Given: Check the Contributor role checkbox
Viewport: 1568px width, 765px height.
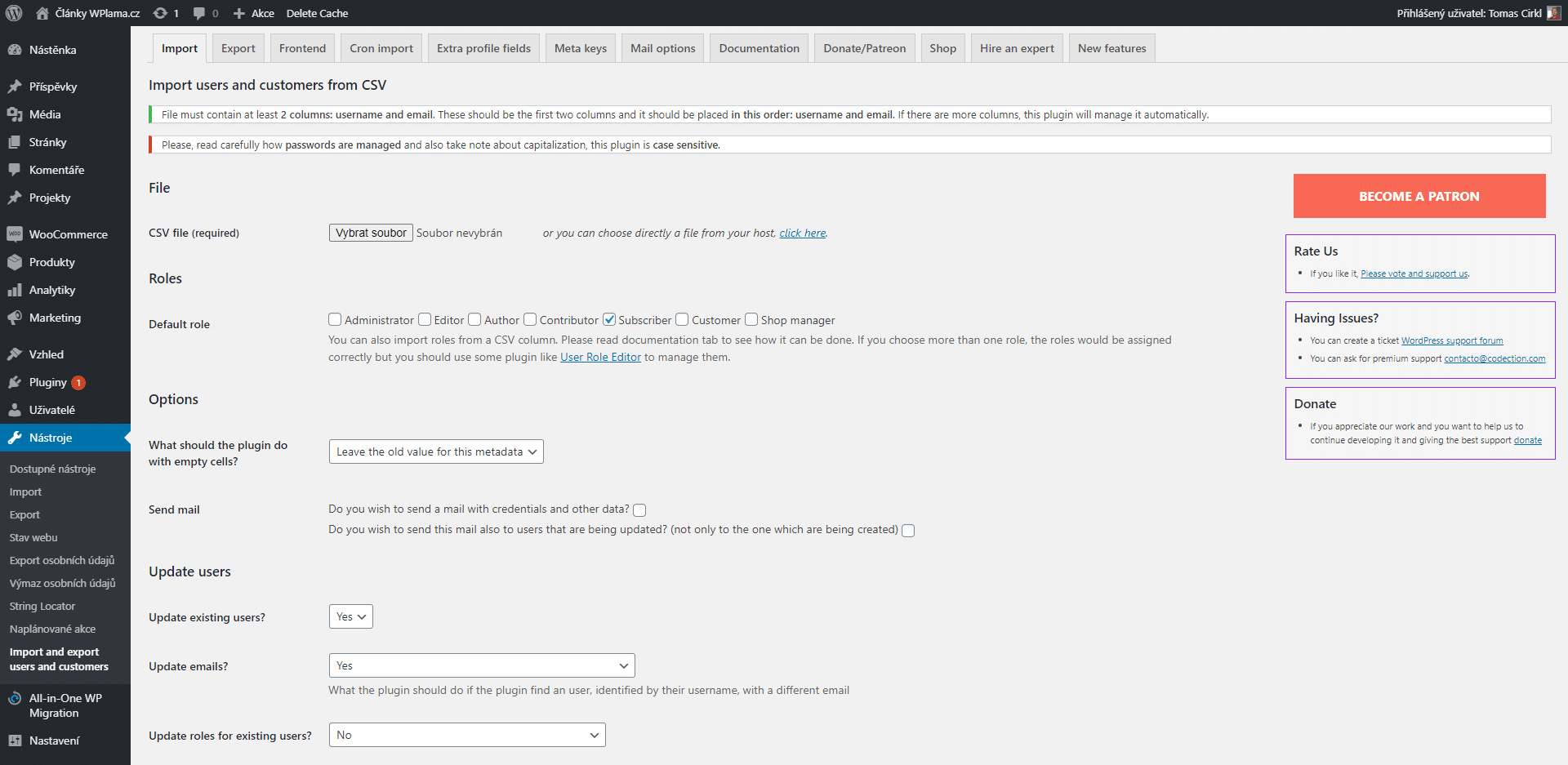Looking at the screenshot, I should point(530,319).
